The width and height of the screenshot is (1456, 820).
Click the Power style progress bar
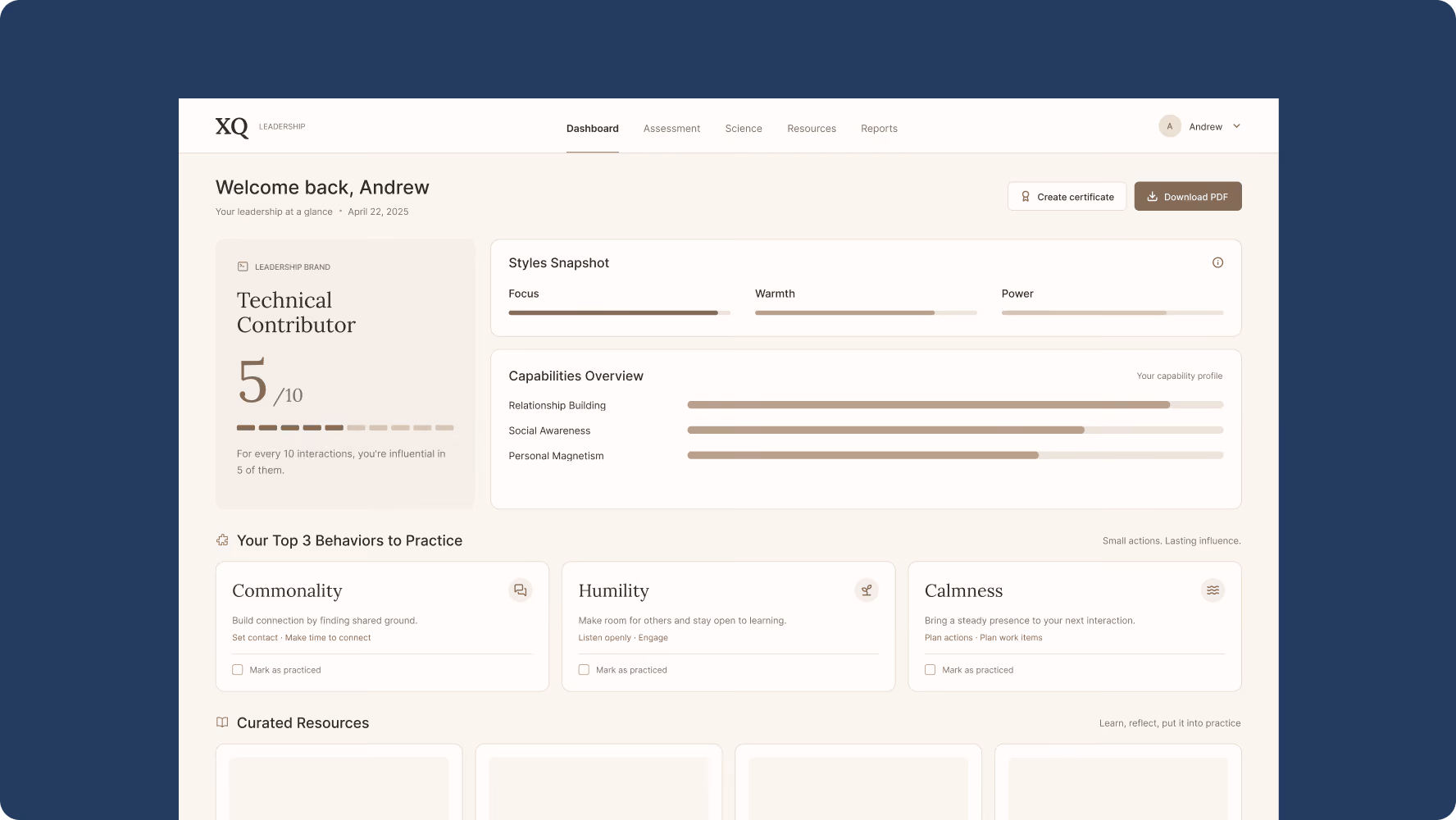(x=1112, y=312)
